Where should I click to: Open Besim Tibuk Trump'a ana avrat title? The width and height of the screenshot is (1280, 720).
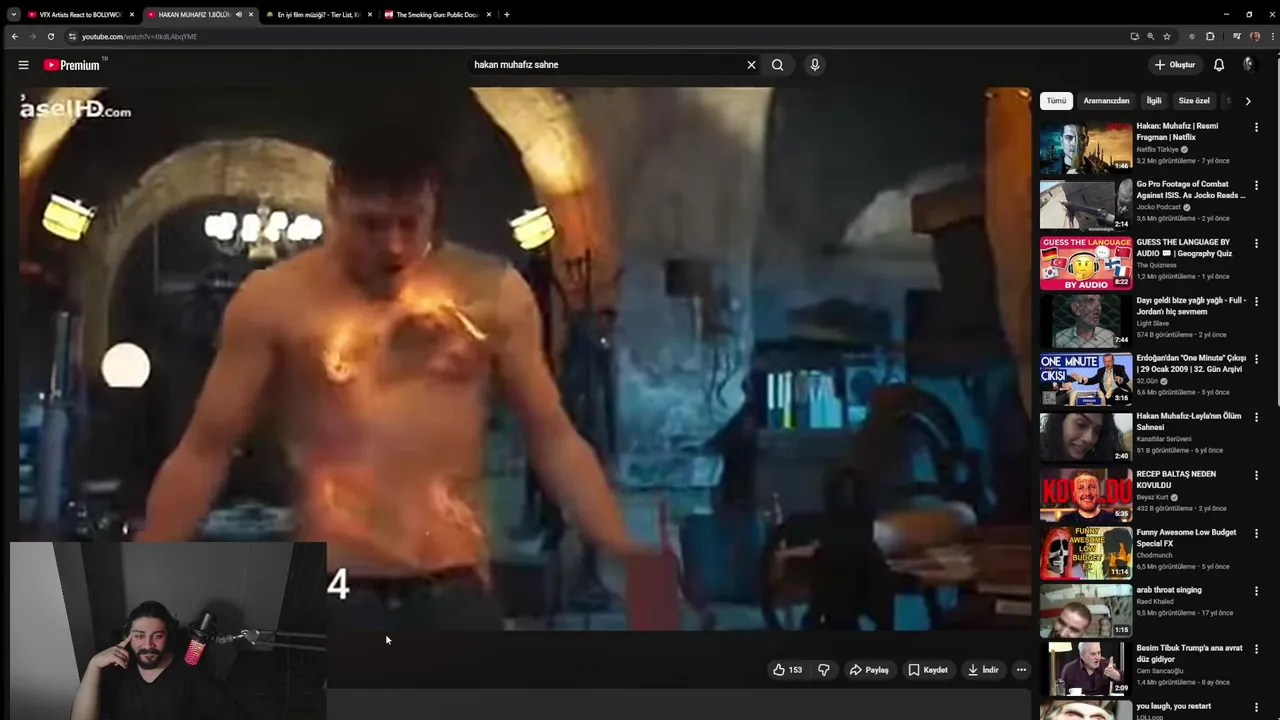(1189, 654)
